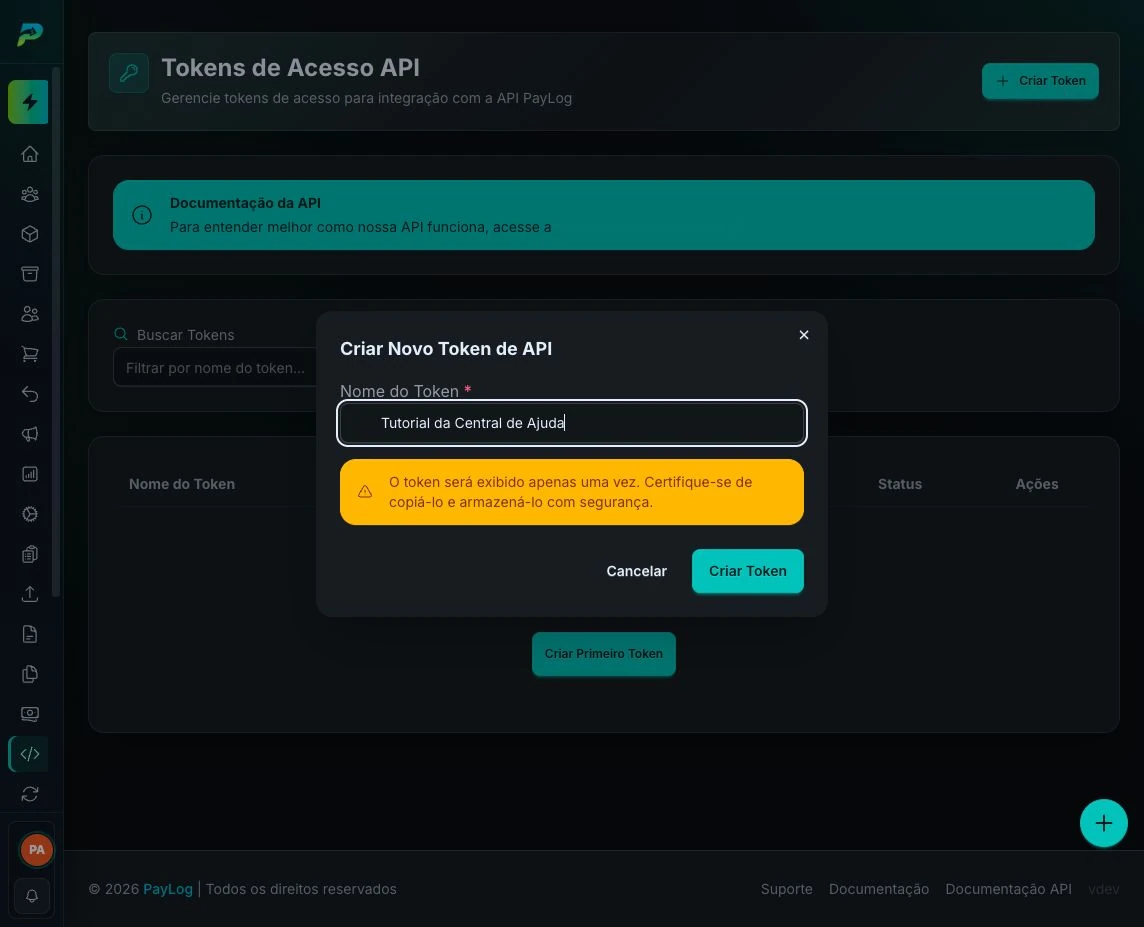1144x927 pixels.
Task: Click the Nome do Token column header
Action: click(182, 484)
